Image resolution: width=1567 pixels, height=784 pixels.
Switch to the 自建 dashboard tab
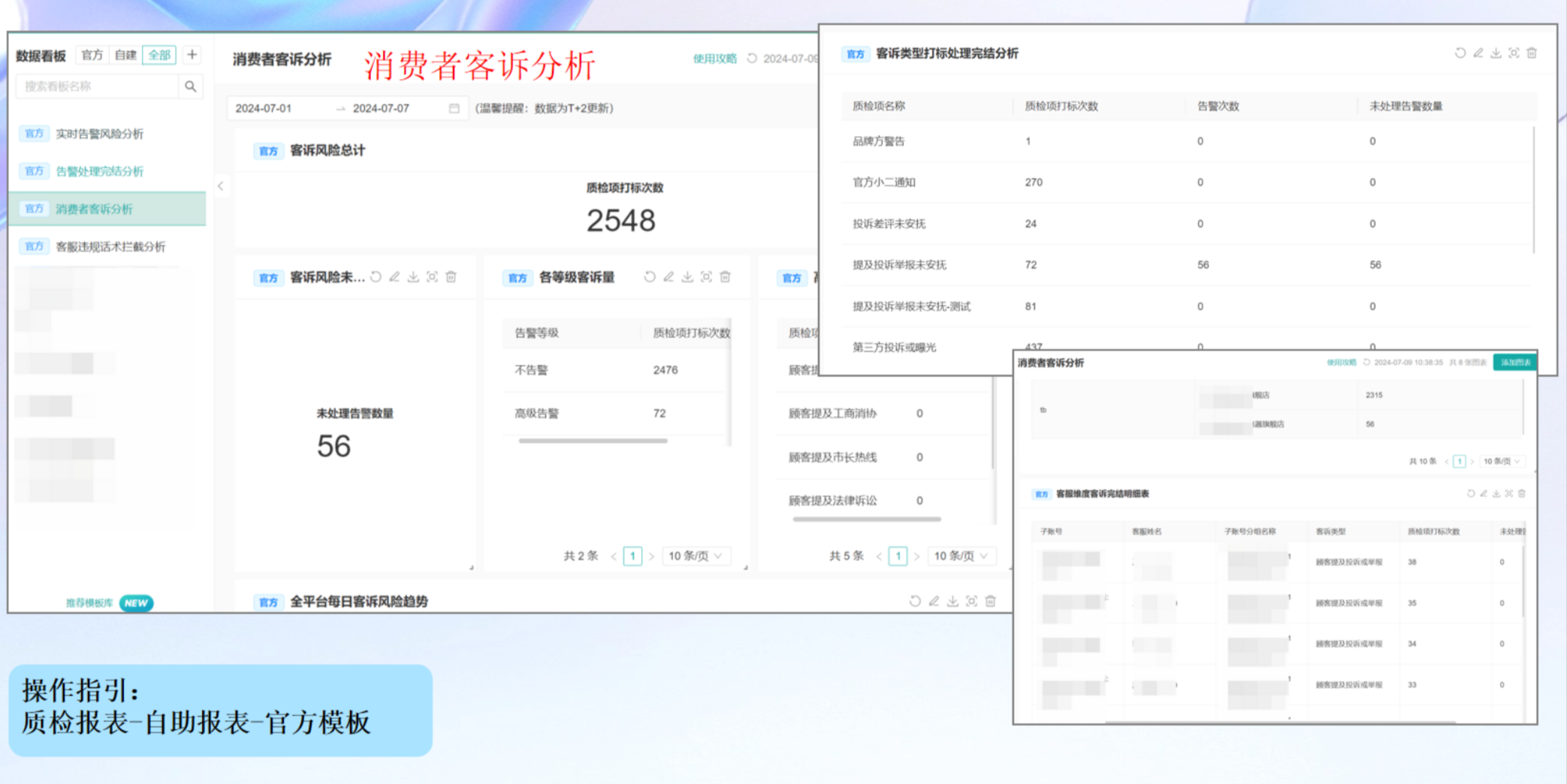[x=125, y=55]
